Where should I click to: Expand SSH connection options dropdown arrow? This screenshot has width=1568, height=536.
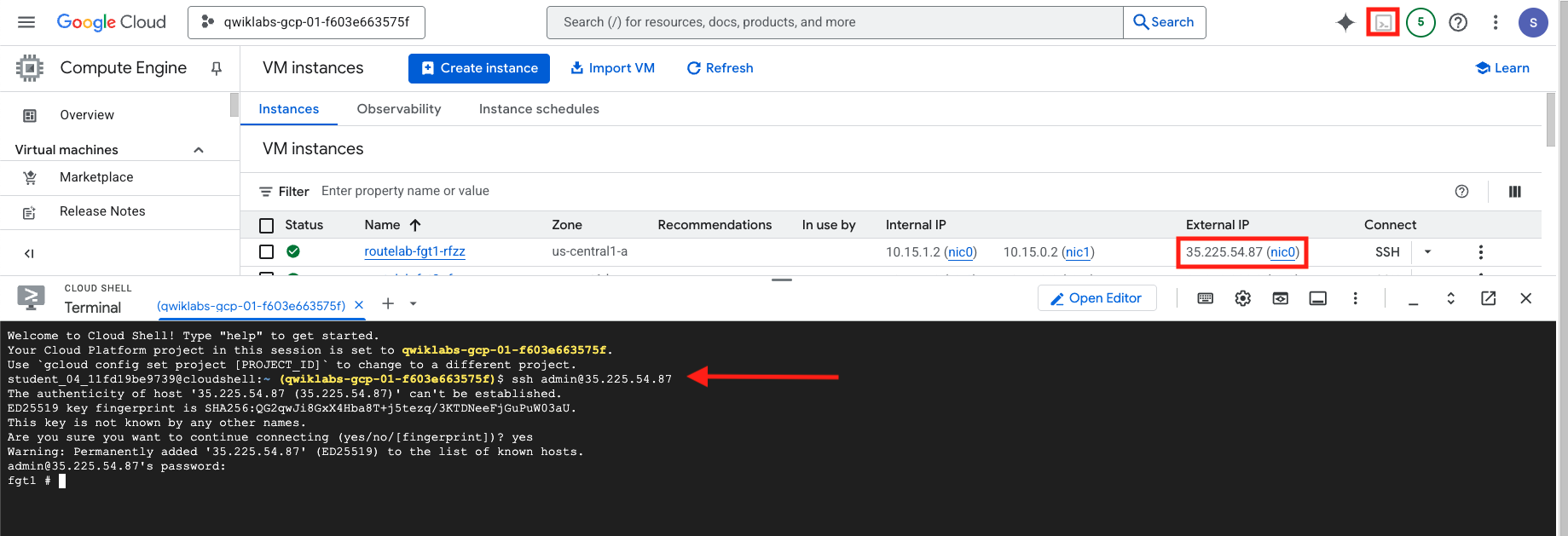coord(1427,252)
